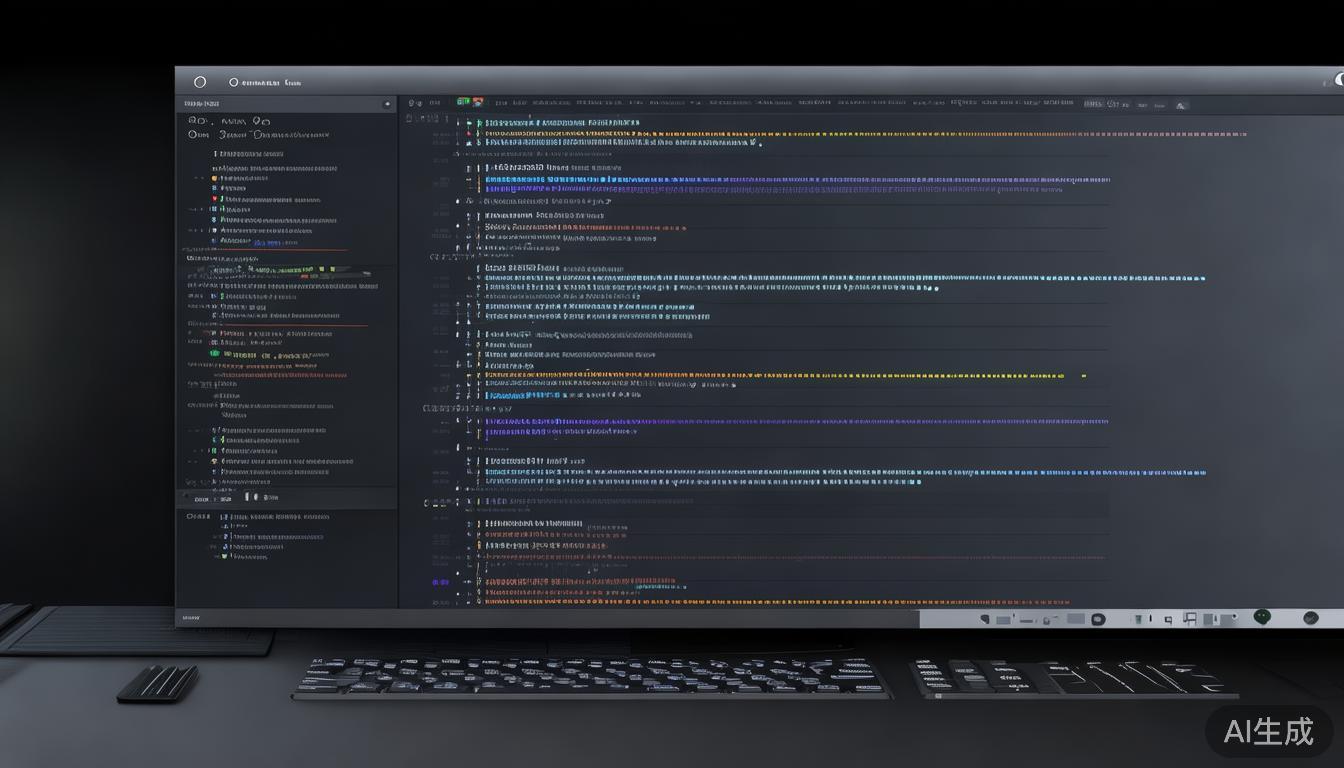Click the circle icon beside the window title text

(x=234, y=82)
